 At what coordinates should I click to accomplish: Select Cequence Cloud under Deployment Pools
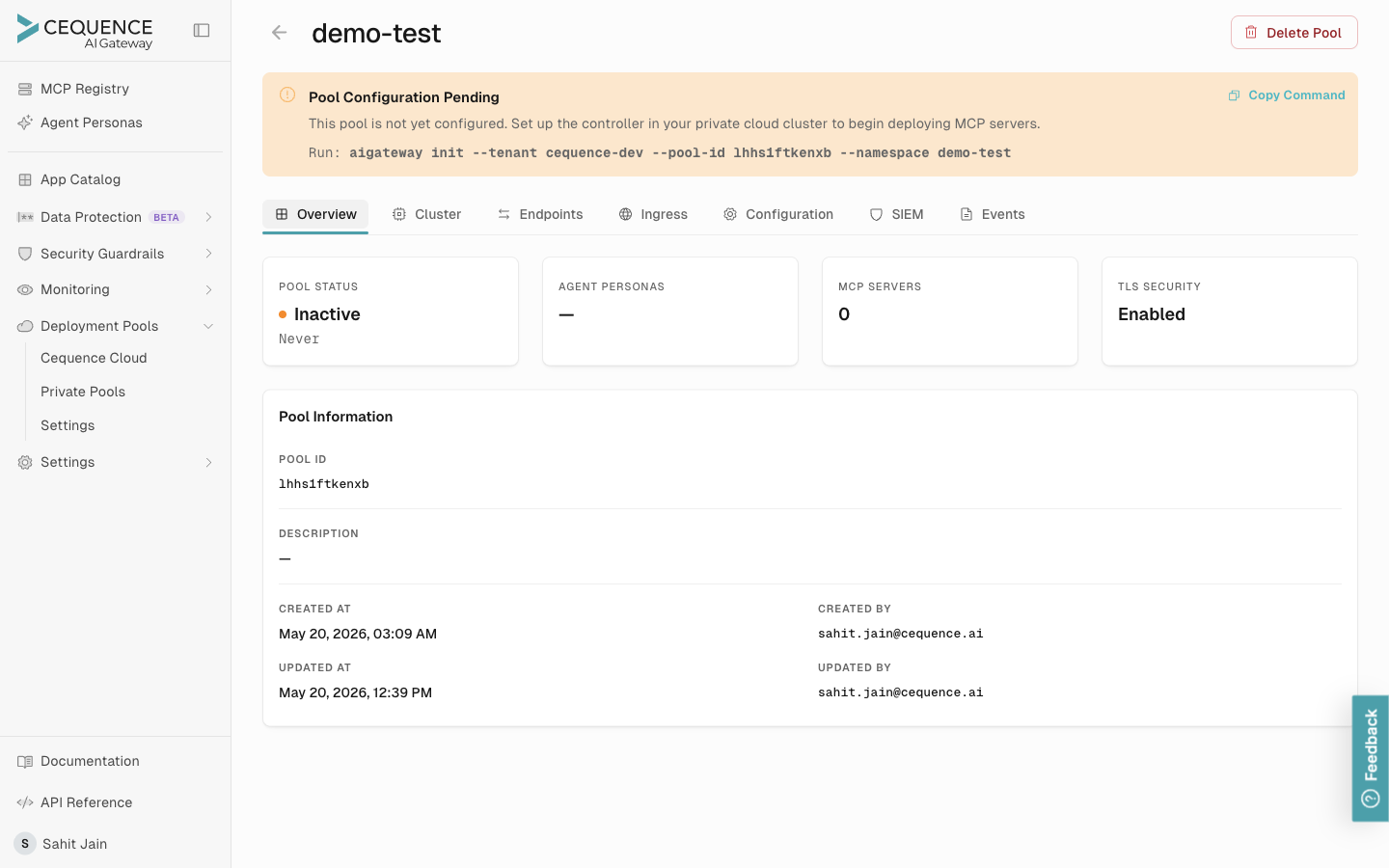pyautogui.click(x=94, y=358)
